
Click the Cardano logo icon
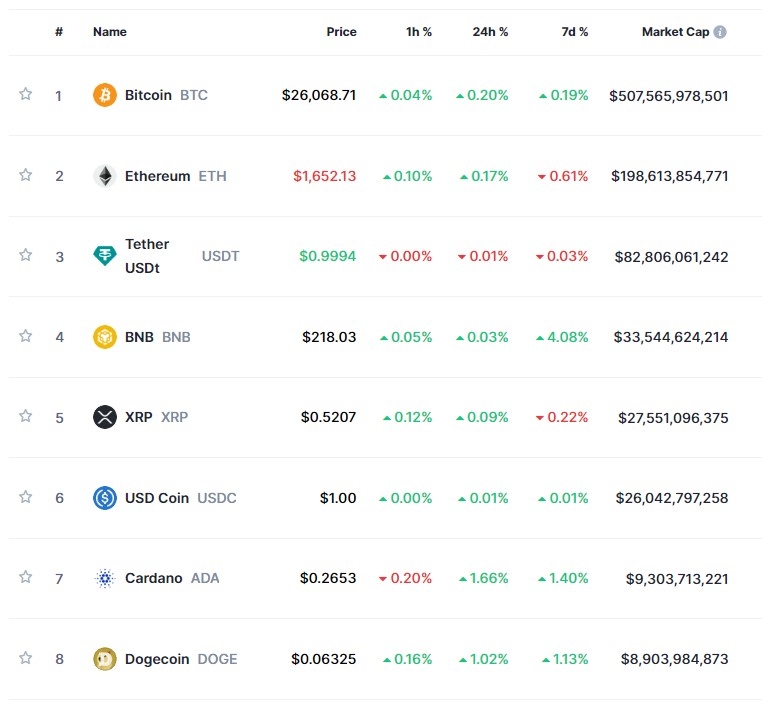tap(104, 578)
